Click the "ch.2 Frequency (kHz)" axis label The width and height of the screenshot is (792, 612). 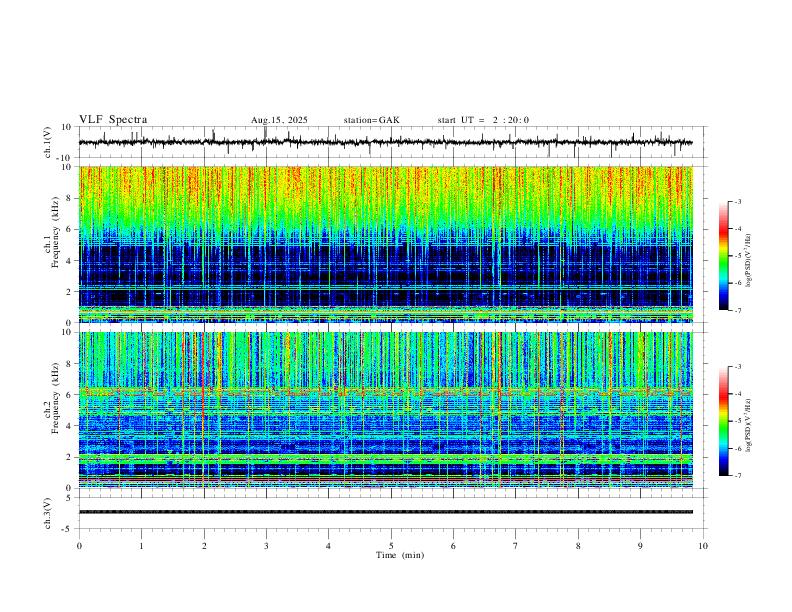tap(52, 397)
